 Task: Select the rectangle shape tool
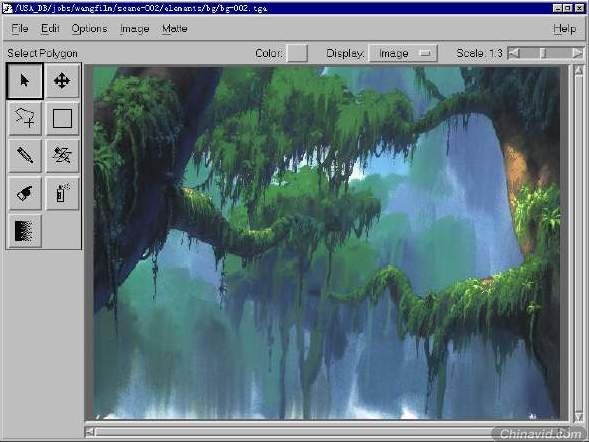point(62,118)
